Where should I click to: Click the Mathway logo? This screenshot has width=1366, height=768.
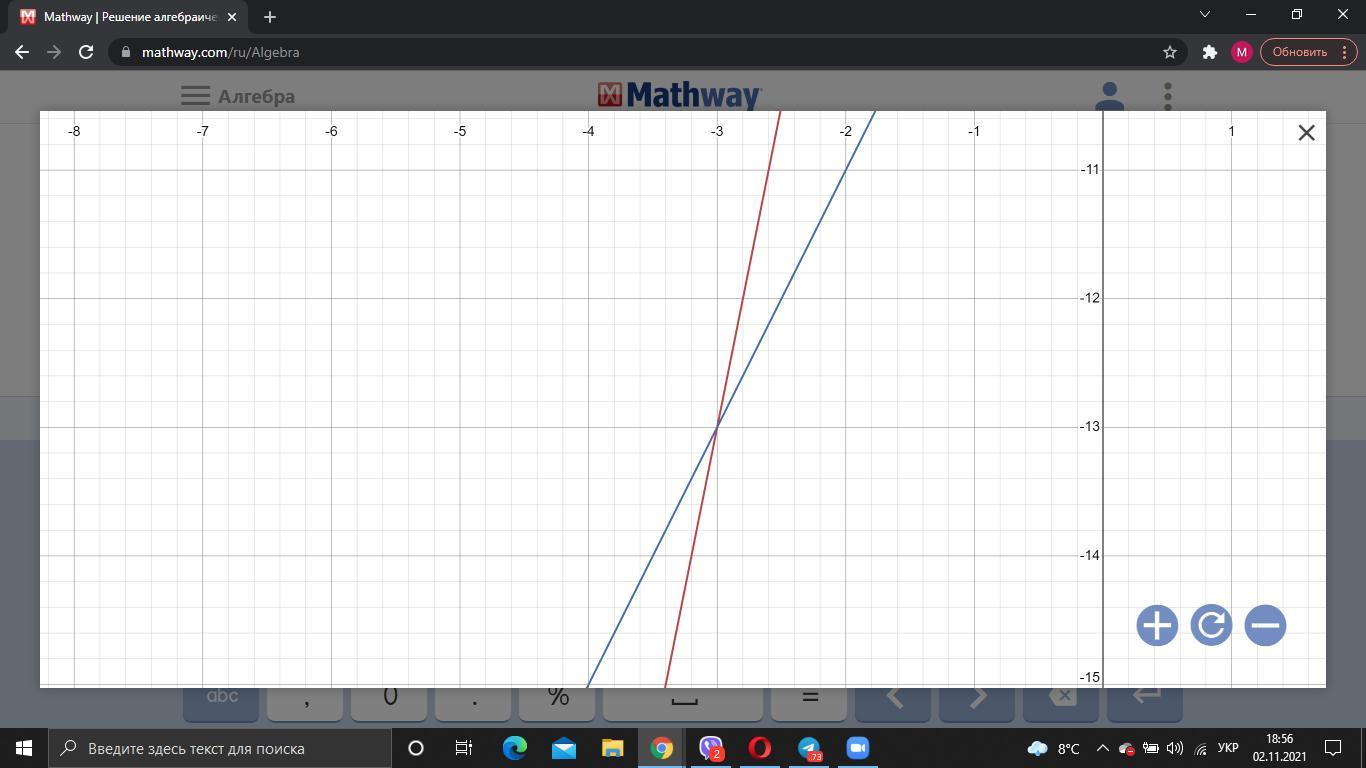(x=680, y=95)
